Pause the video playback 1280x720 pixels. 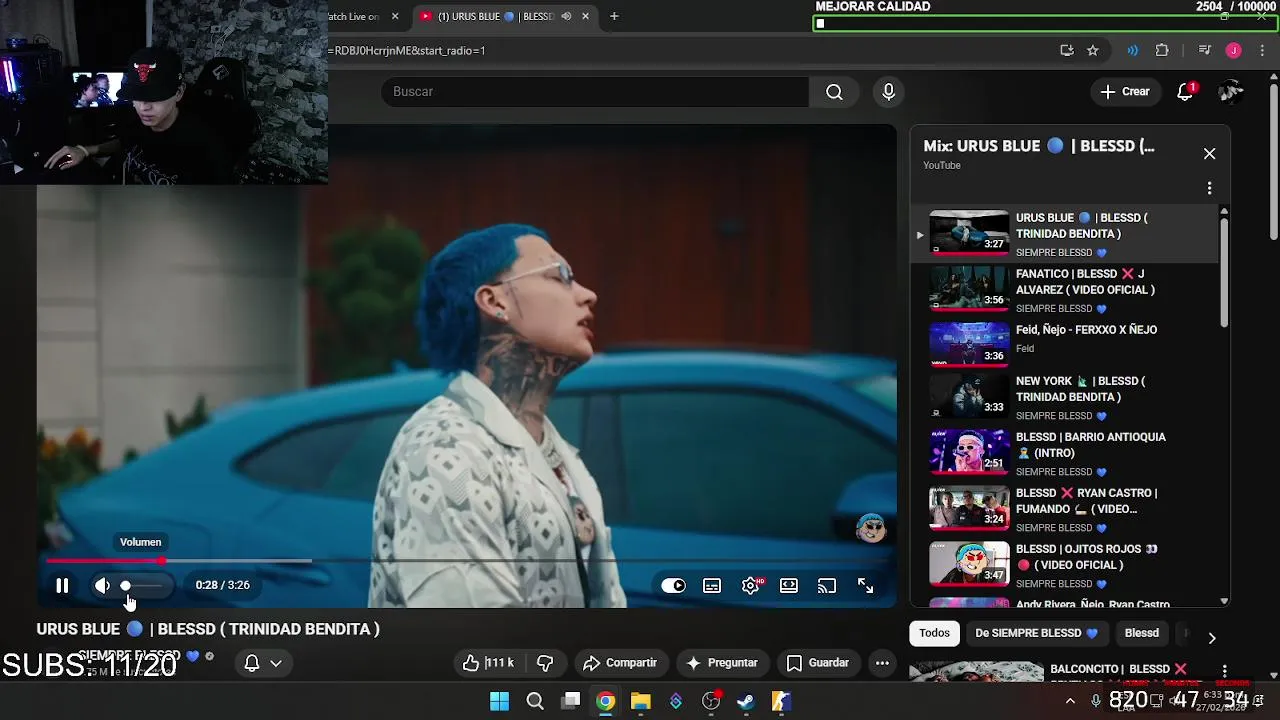pyautogui.click(x=62, y=586)
